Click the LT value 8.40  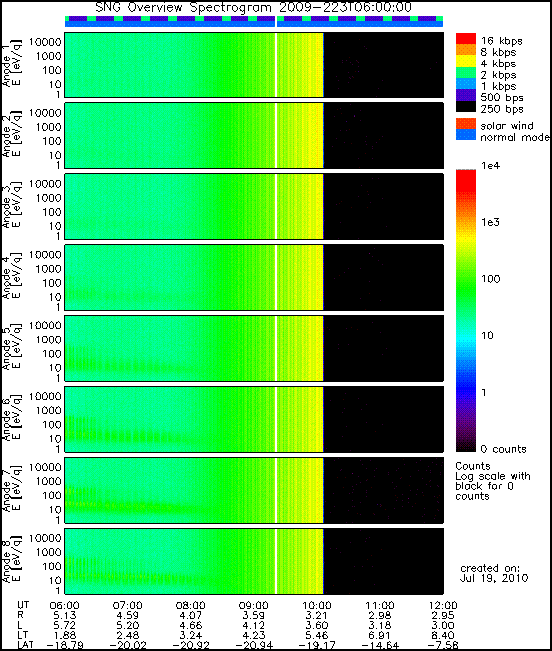(x=443, y=636)
